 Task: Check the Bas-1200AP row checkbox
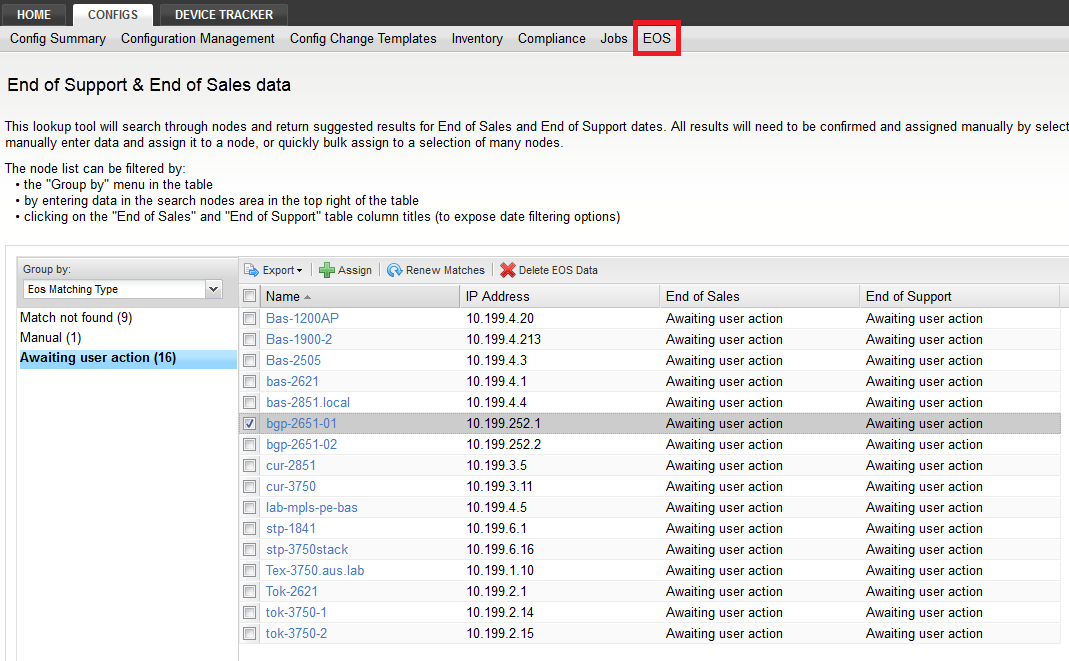(x=250, y=318)
